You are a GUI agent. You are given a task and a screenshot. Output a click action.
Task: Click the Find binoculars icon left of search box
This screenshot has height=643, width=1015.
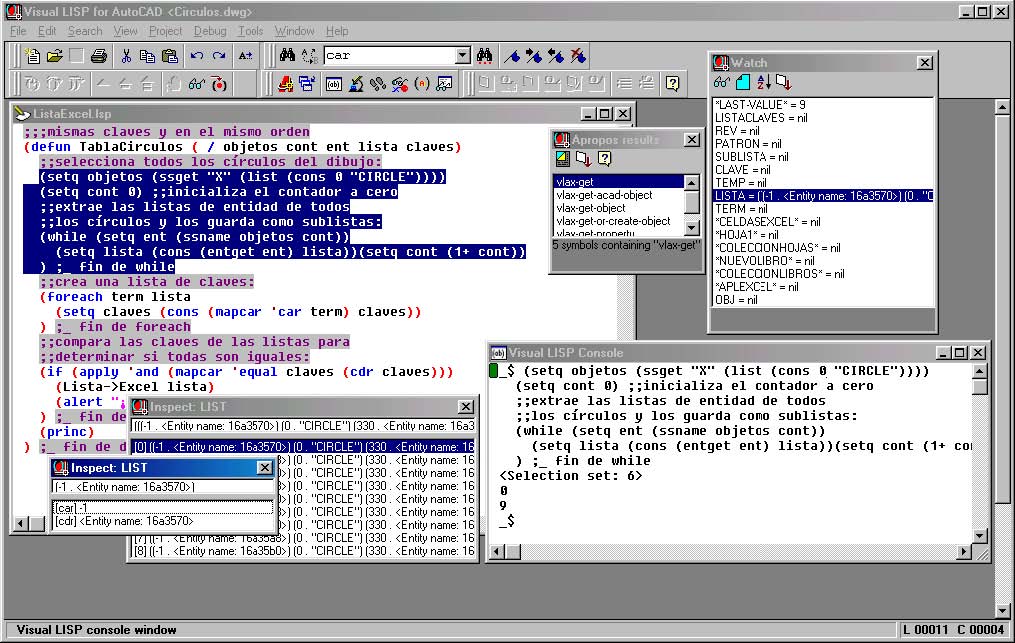click(x=287, y=56)
